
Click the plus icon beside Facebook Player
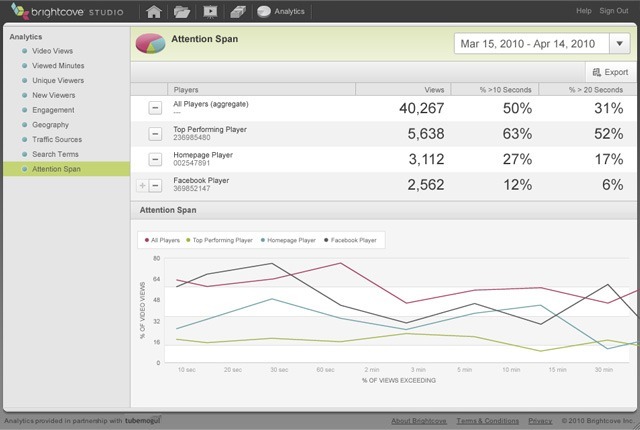coord(142,186)
